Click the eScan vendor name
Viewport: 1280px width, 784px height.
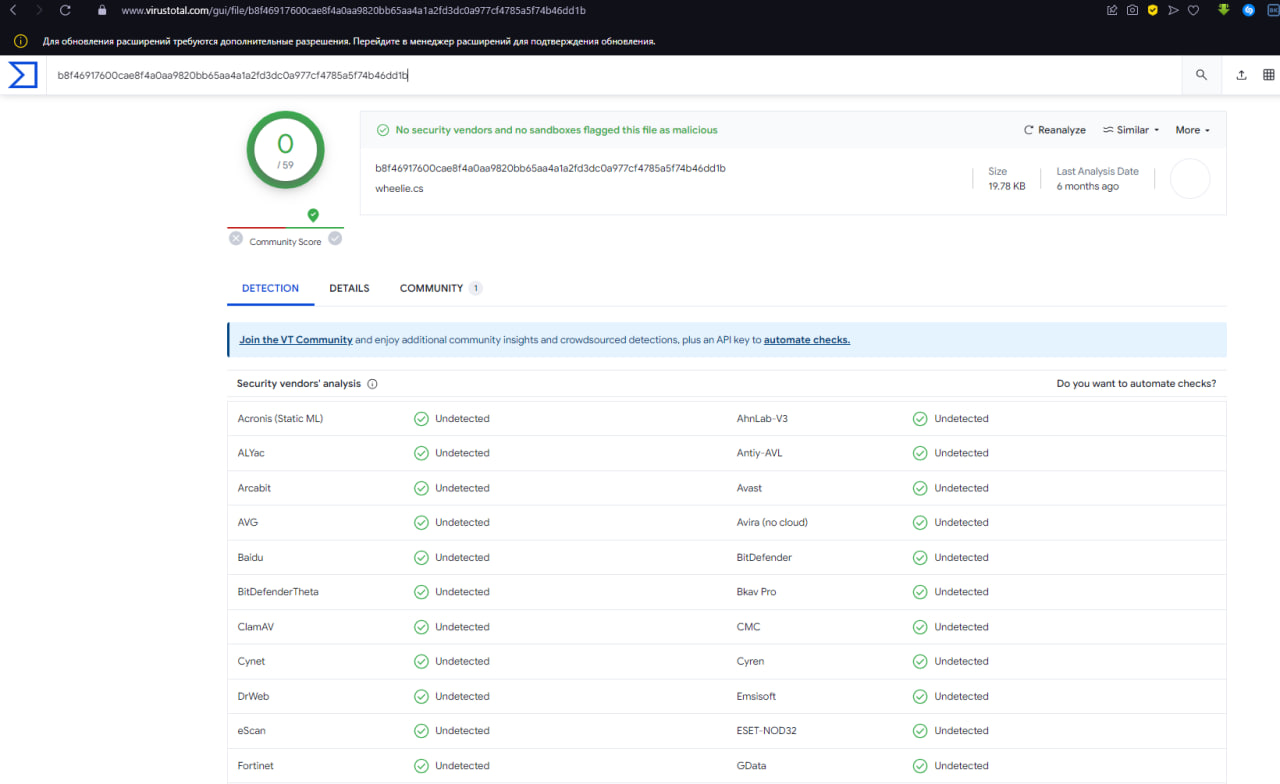pos(251,731)
